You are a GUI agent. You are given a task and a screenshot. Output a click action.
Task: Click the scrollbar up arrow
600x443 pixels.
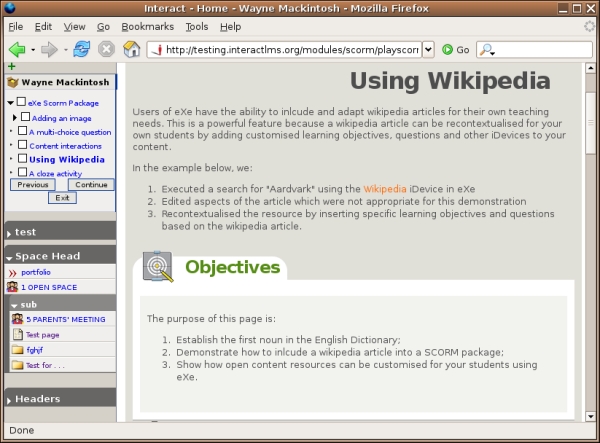(590, 68)
